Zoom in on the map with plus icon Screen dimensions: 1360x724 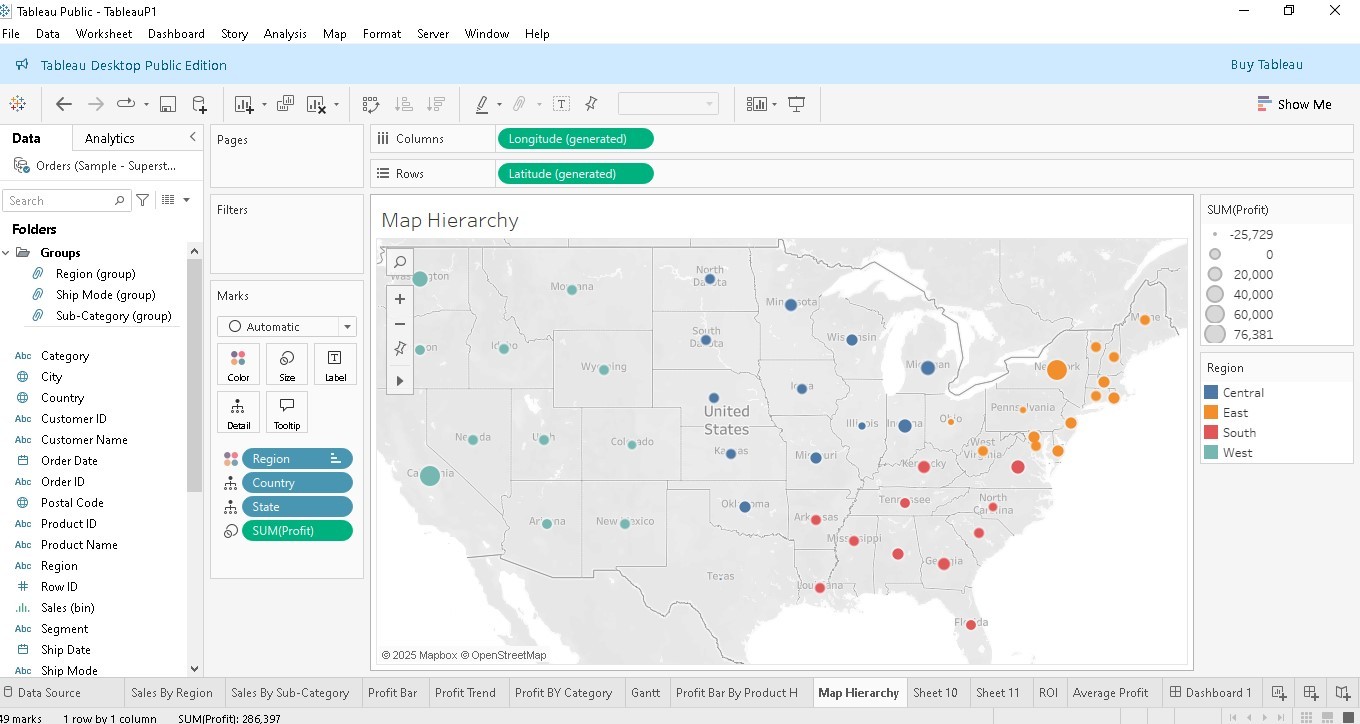point(399,298)
